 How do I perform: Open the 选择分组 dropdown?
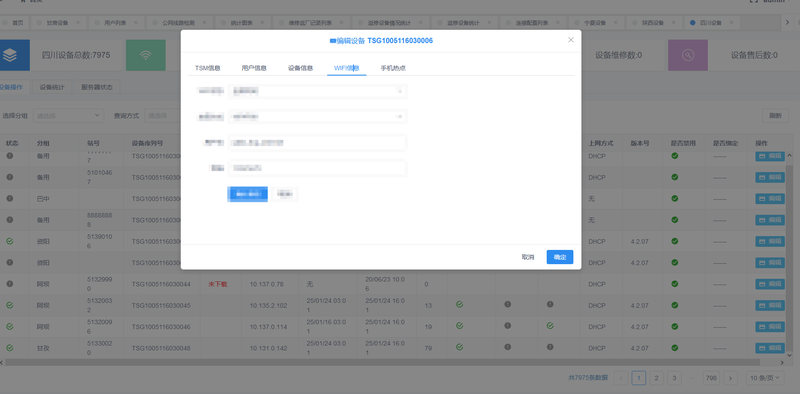(x=68, y=115)
